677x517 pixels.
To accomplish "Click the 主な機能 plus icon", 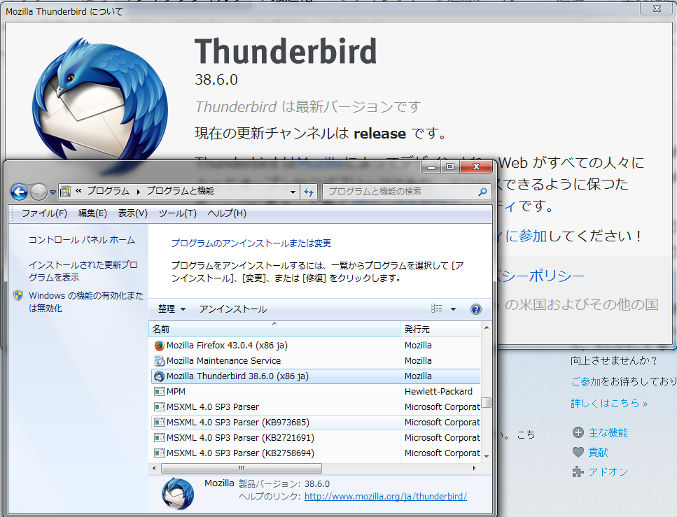I will (578, 432).
